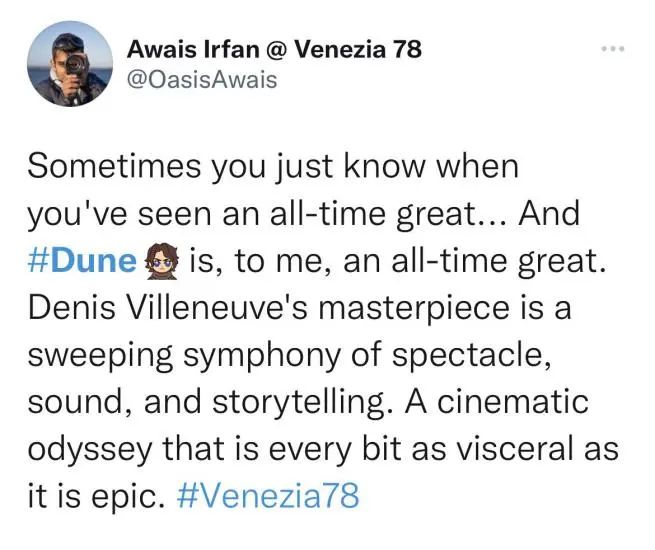Click the word 'spectacle,' in the tweet
The width and height of the screenshot is (655, 550).
click(471, 357)
